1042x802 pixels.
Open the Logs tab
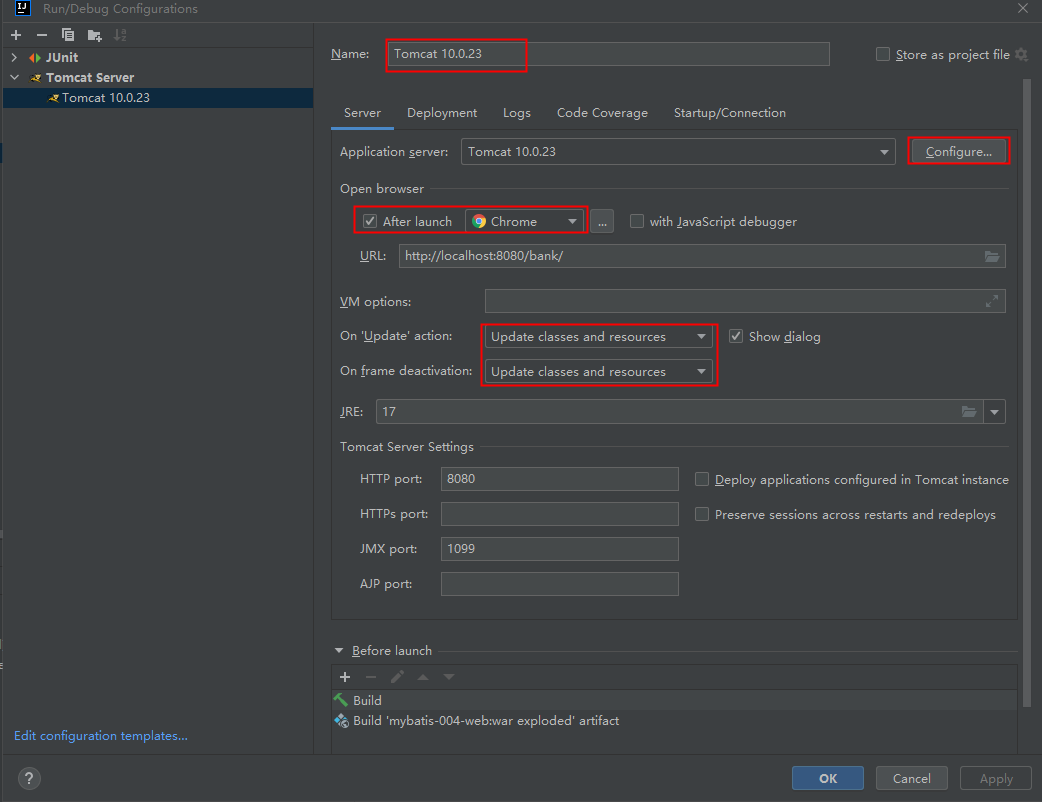(x=516, y=113)
